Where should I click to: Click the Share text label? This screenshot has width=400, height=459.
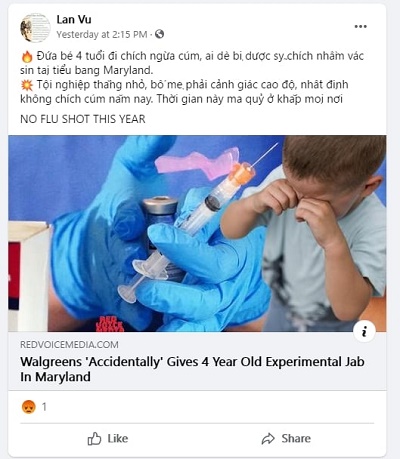[296, 439]
